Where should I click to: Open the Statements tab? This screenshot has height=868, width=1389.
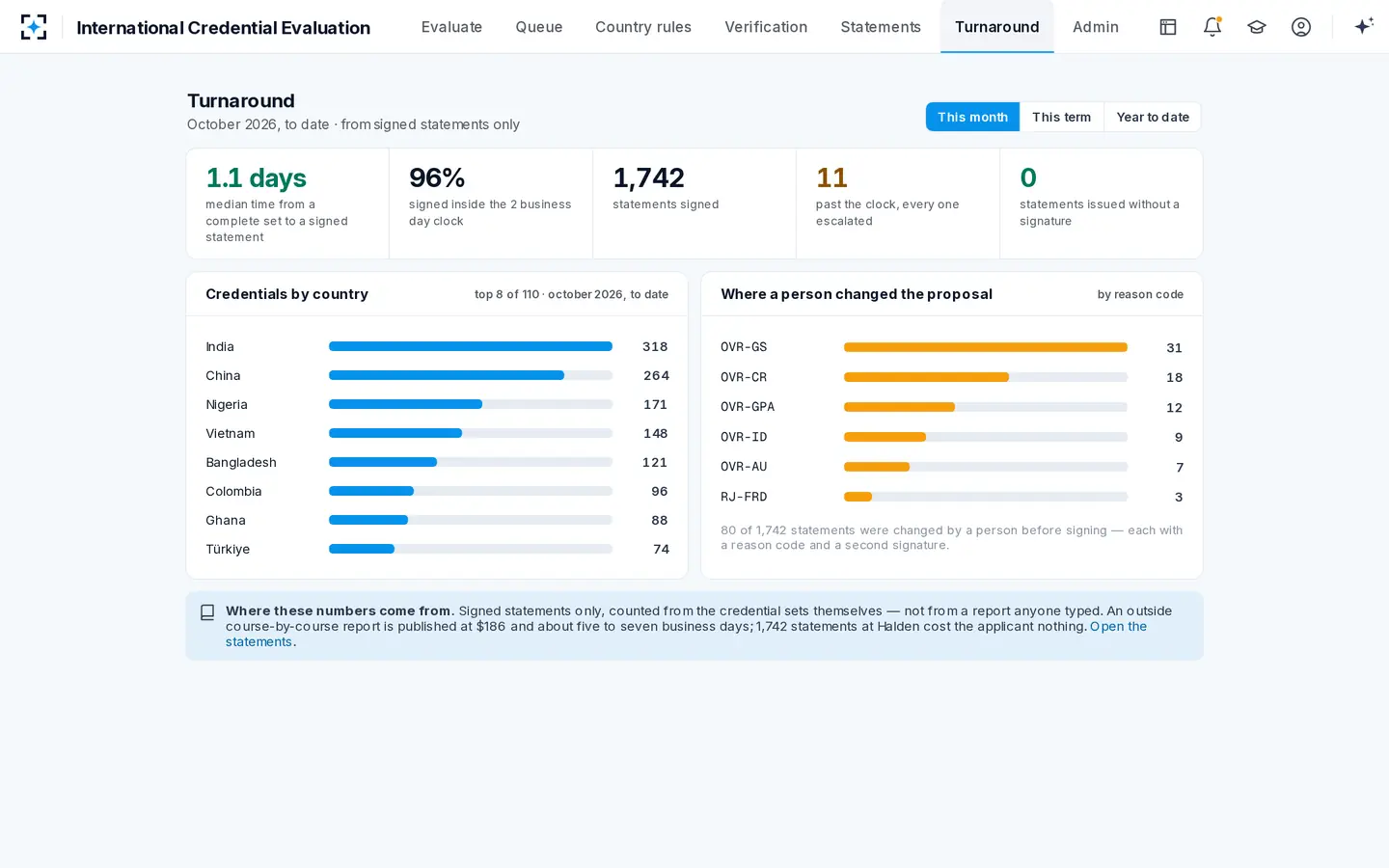tap(881, 27)
